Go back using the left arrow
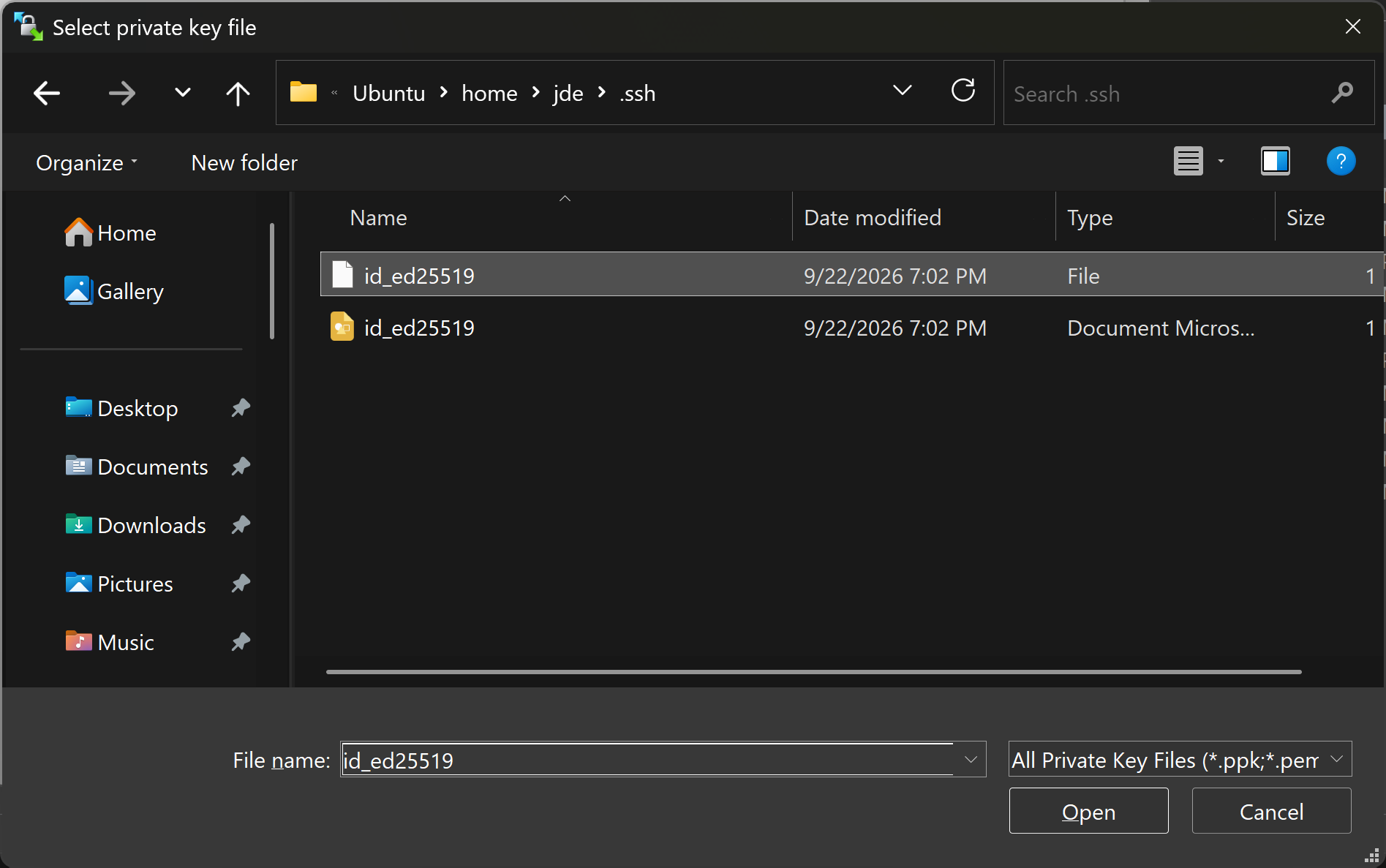Screen dimensions: 1386x868 47,93
